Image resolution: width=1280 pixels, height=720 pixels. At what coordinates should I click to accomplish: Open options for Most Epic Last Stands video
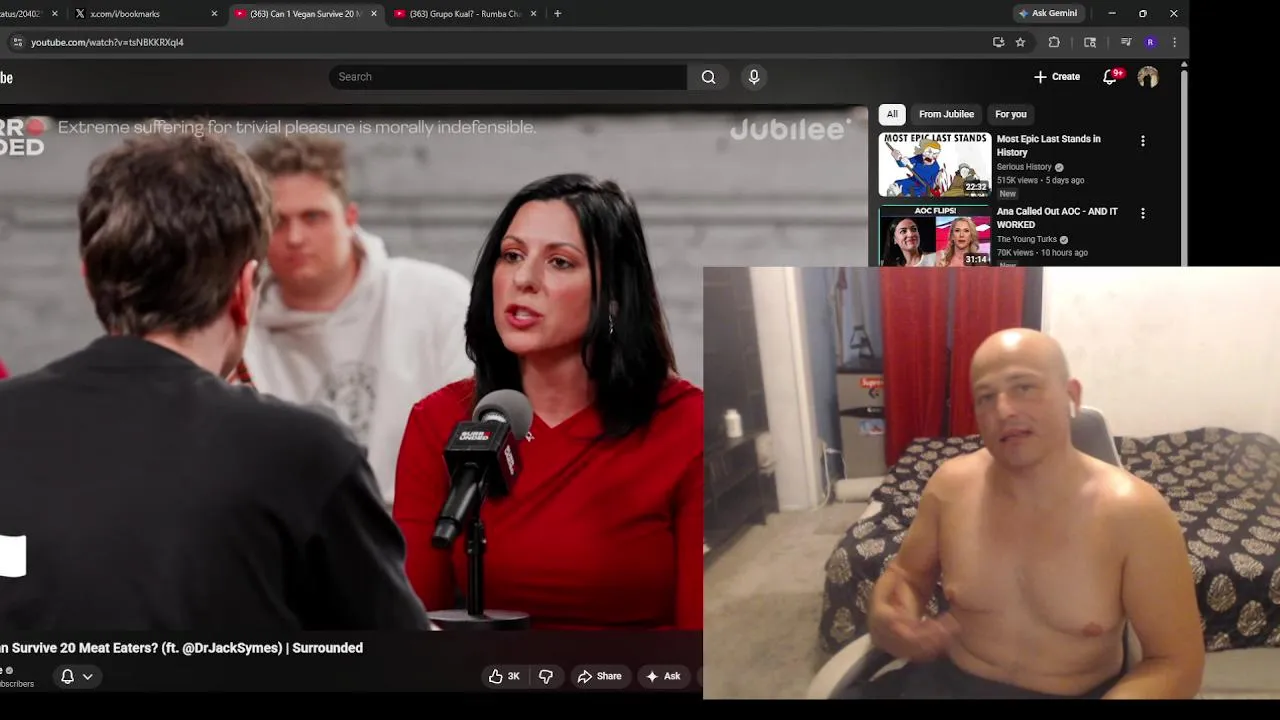click(1143, 141)
